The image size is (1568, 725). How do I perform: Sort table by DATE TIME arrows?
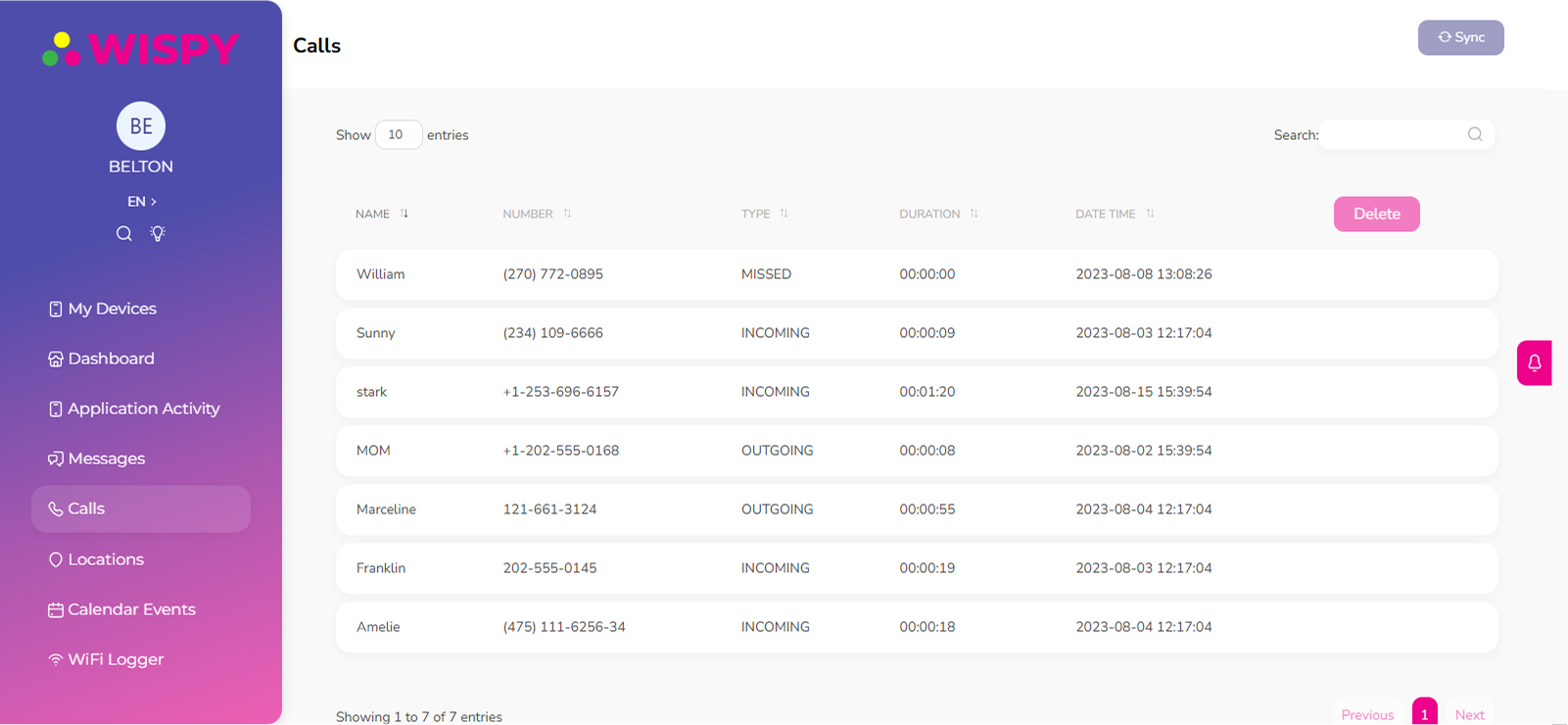pyautogui.click(x=1151, y=213)
